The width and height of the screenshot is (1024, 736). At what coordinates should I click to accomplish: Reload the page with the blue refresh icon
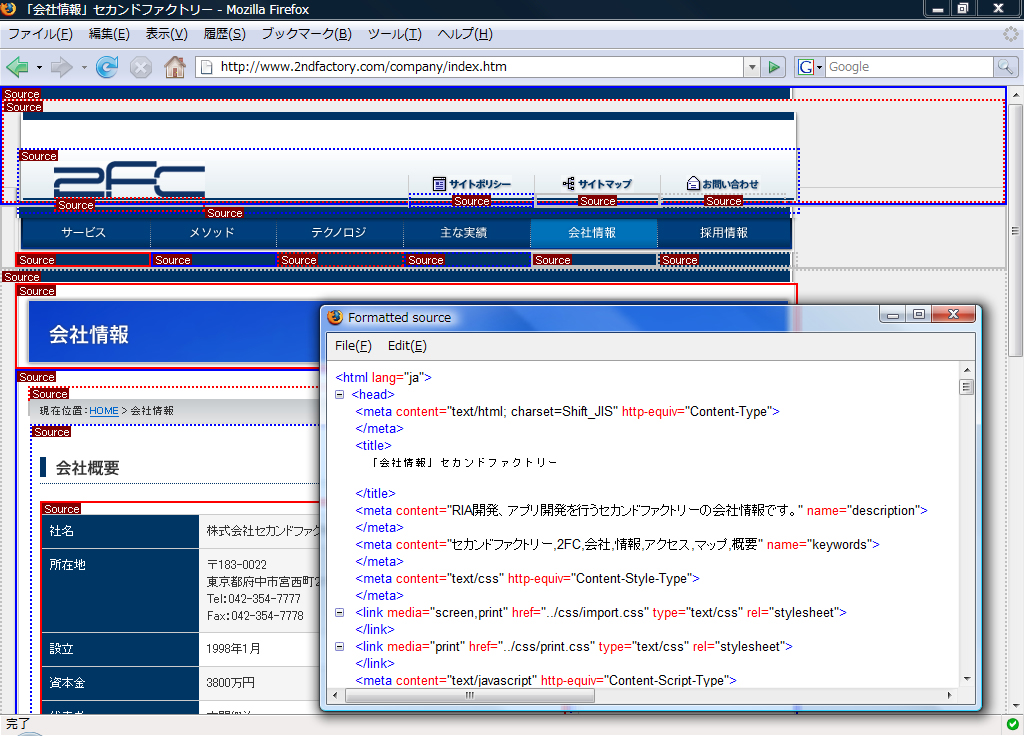click(107, 67)
